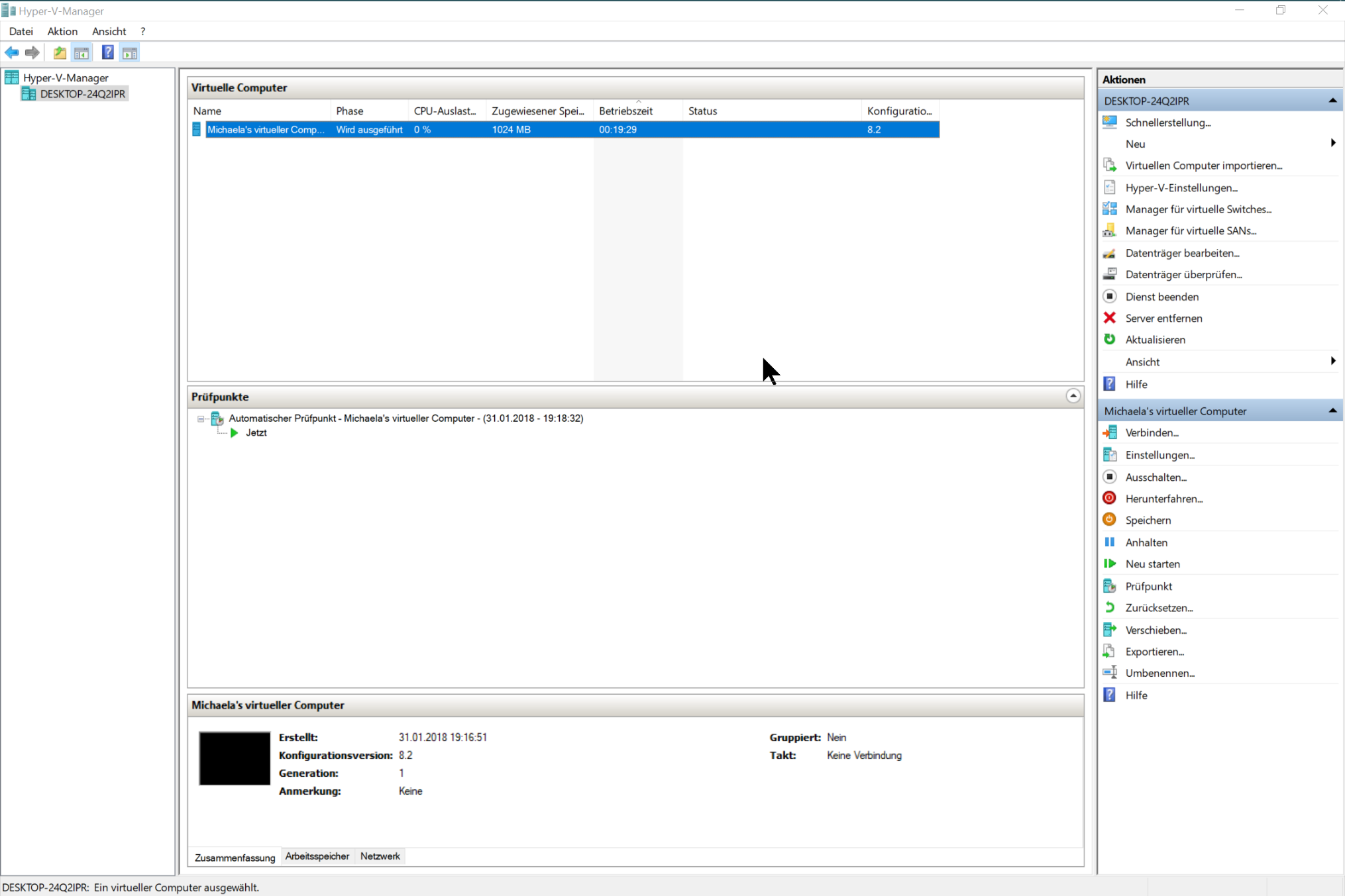Click the Back arrow toolbar icon
1345x896 pixels.
click(12, 53)
